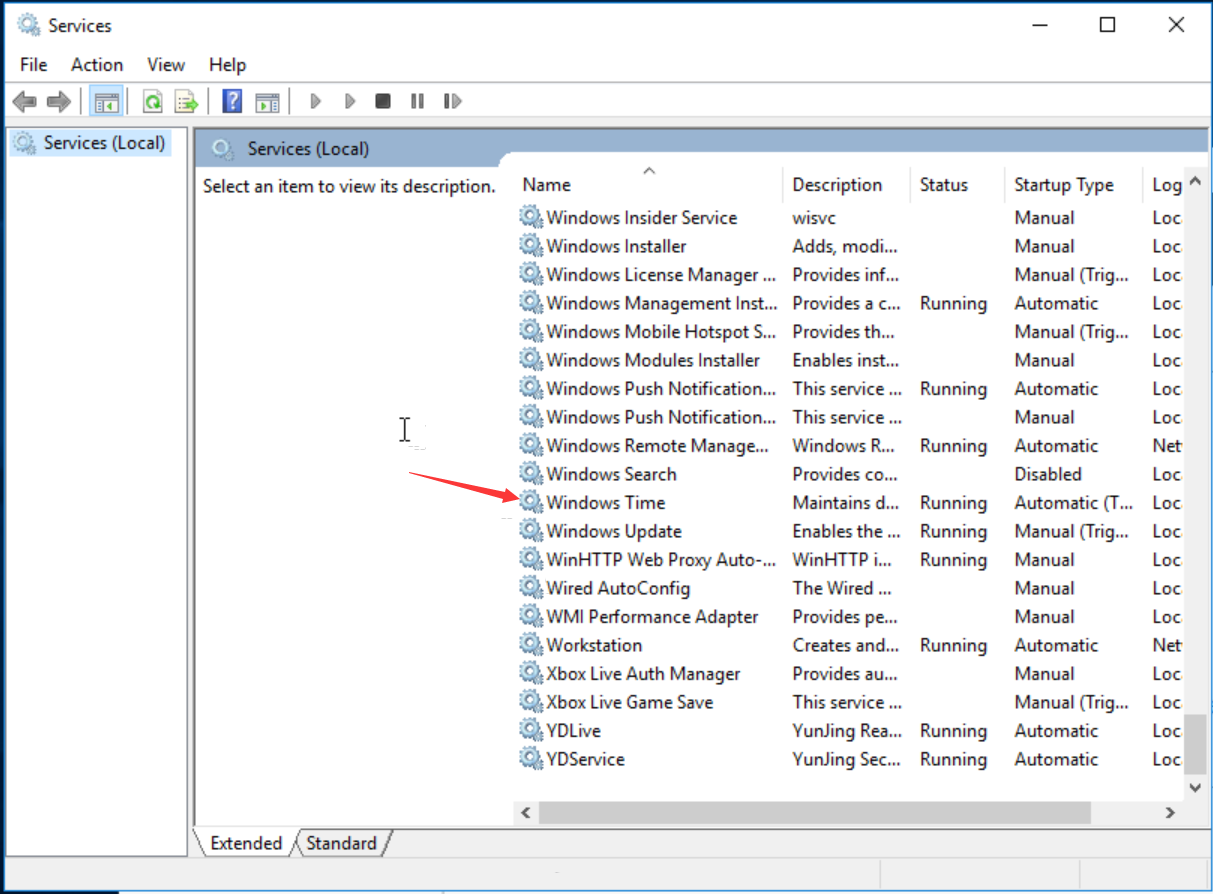Click the Restart Service toolbar icon
The image size is (1213, 894).
tap(452, 101)
